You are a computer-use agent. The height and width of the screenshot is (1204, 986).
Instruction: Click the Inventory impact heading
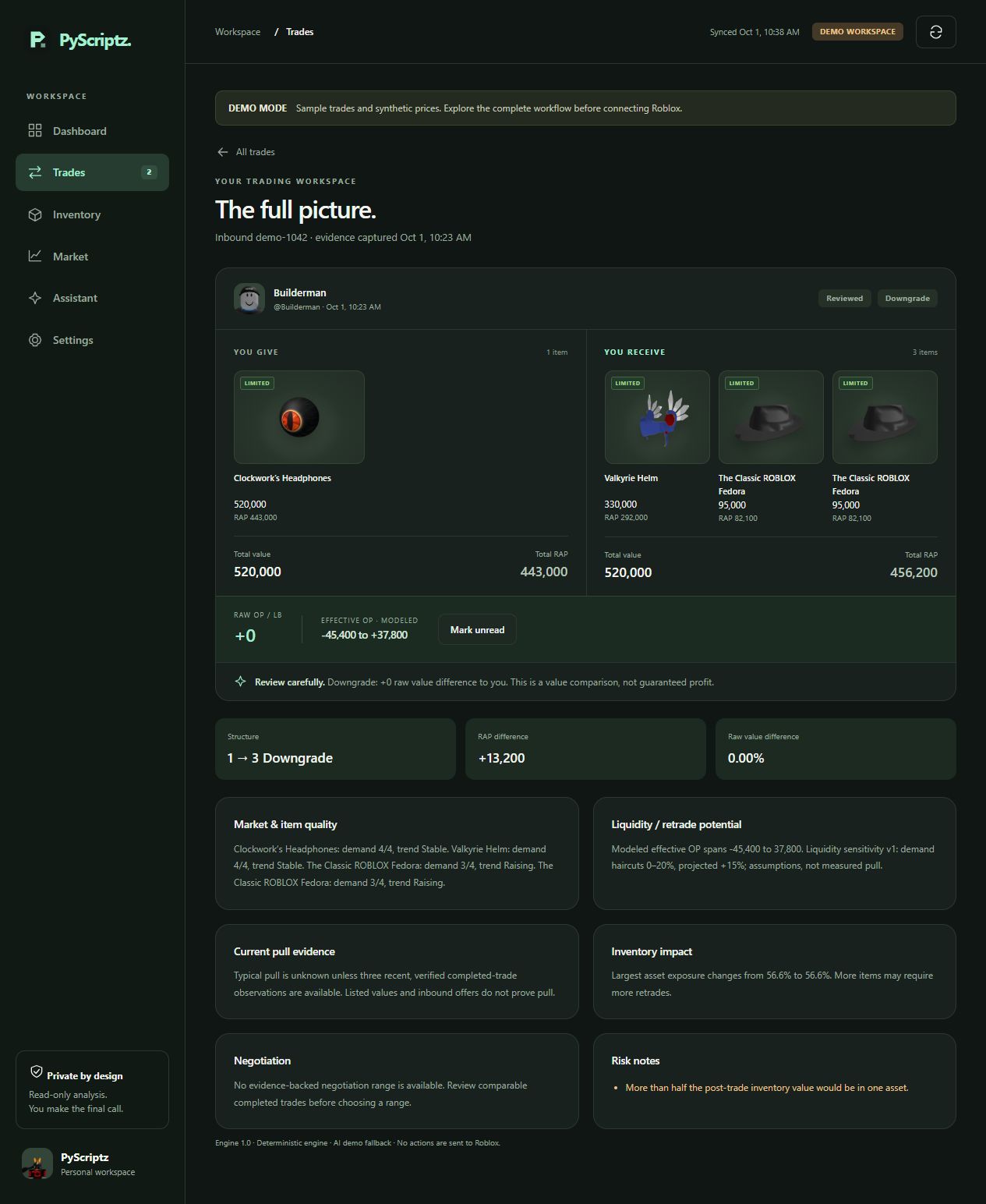coord(652,951)
